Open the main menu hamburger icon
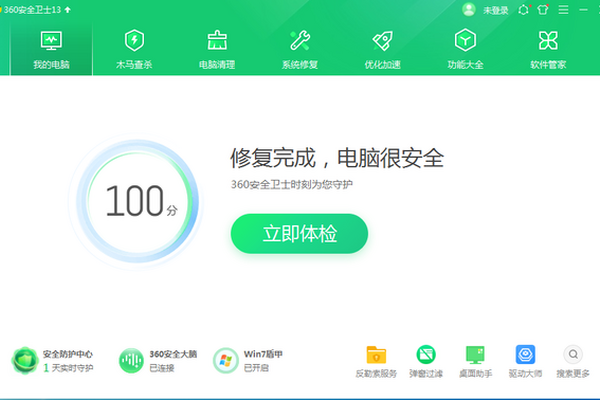This screenshot has width=600, height=400. (563, 10)
